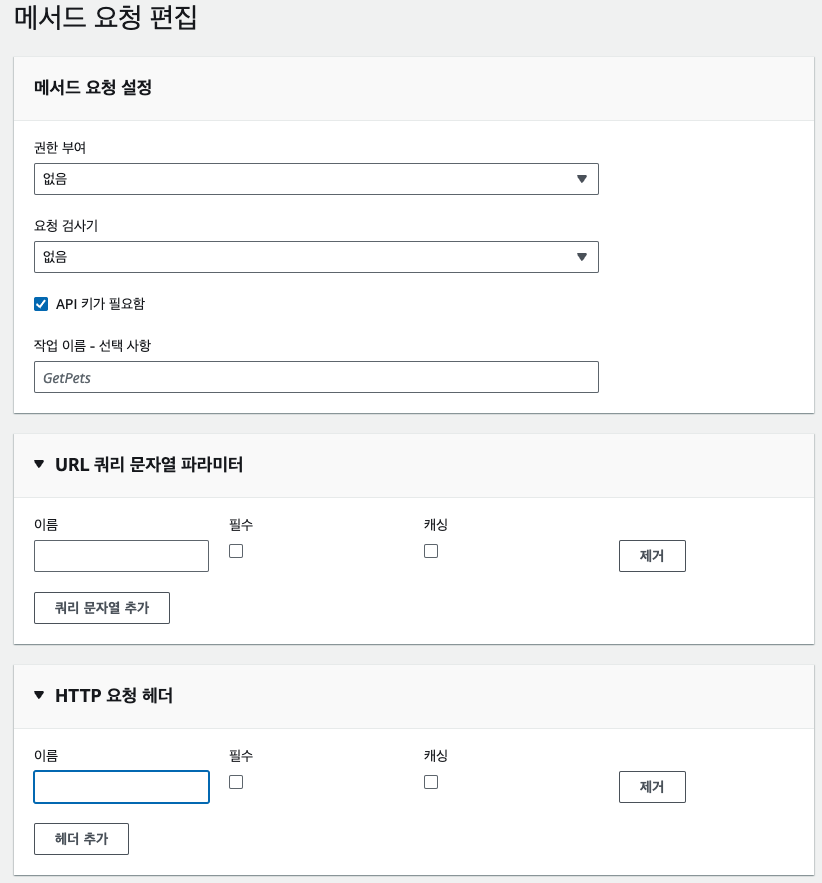Image resolution: width=822 pixels, height=883 pixels.
Task: Remove the query string row with 제거
Action: (652, 556)
